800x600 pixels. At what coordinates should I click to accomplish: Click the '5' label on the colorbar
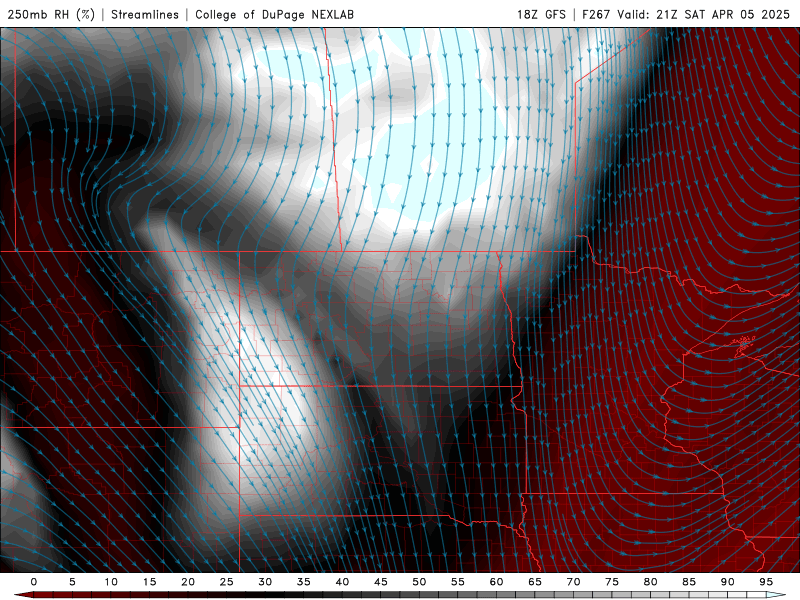coord(72,582)
